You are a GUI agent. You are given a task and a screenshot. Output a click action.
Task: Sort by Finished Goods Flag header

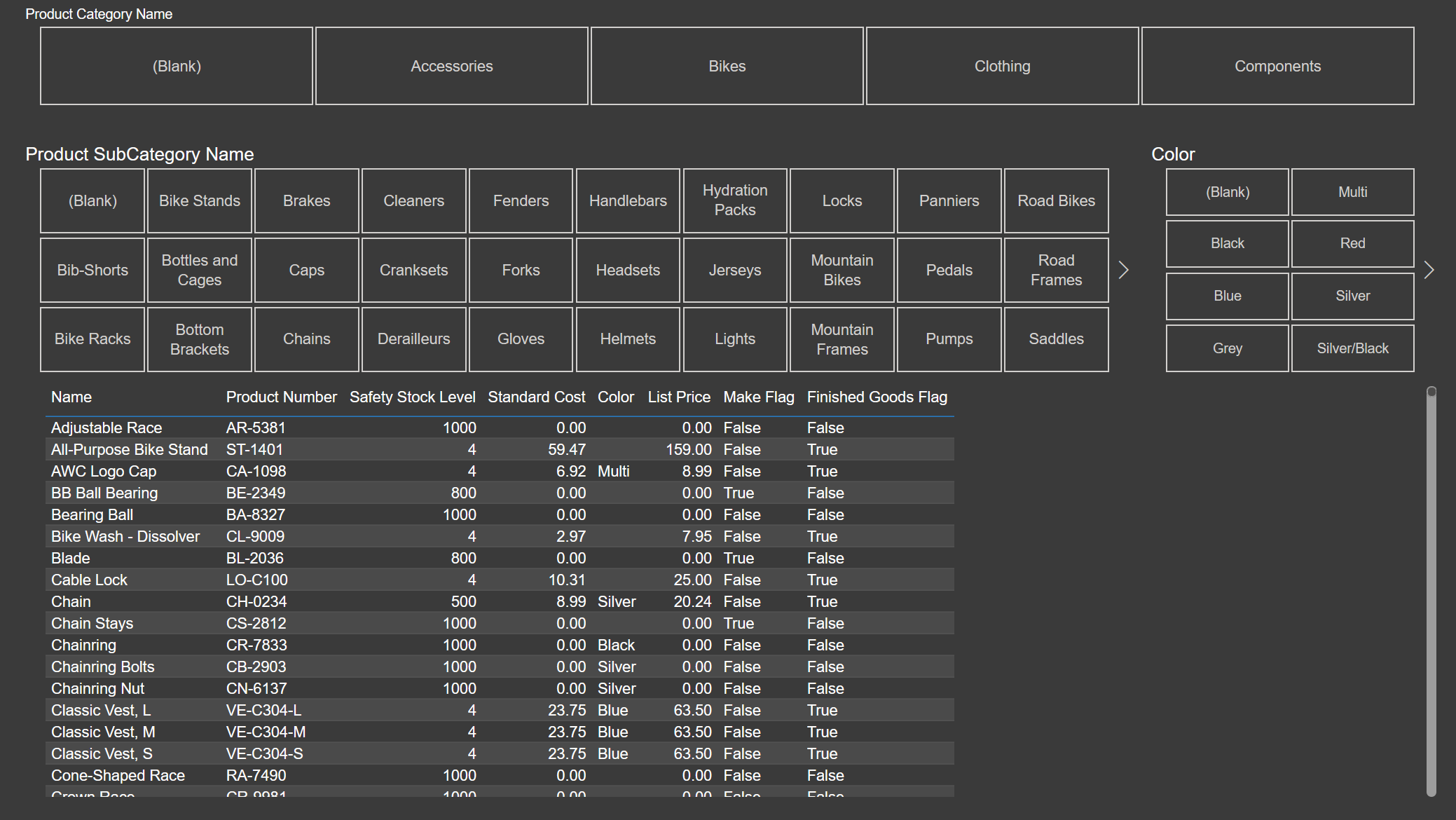coord(877,397)
